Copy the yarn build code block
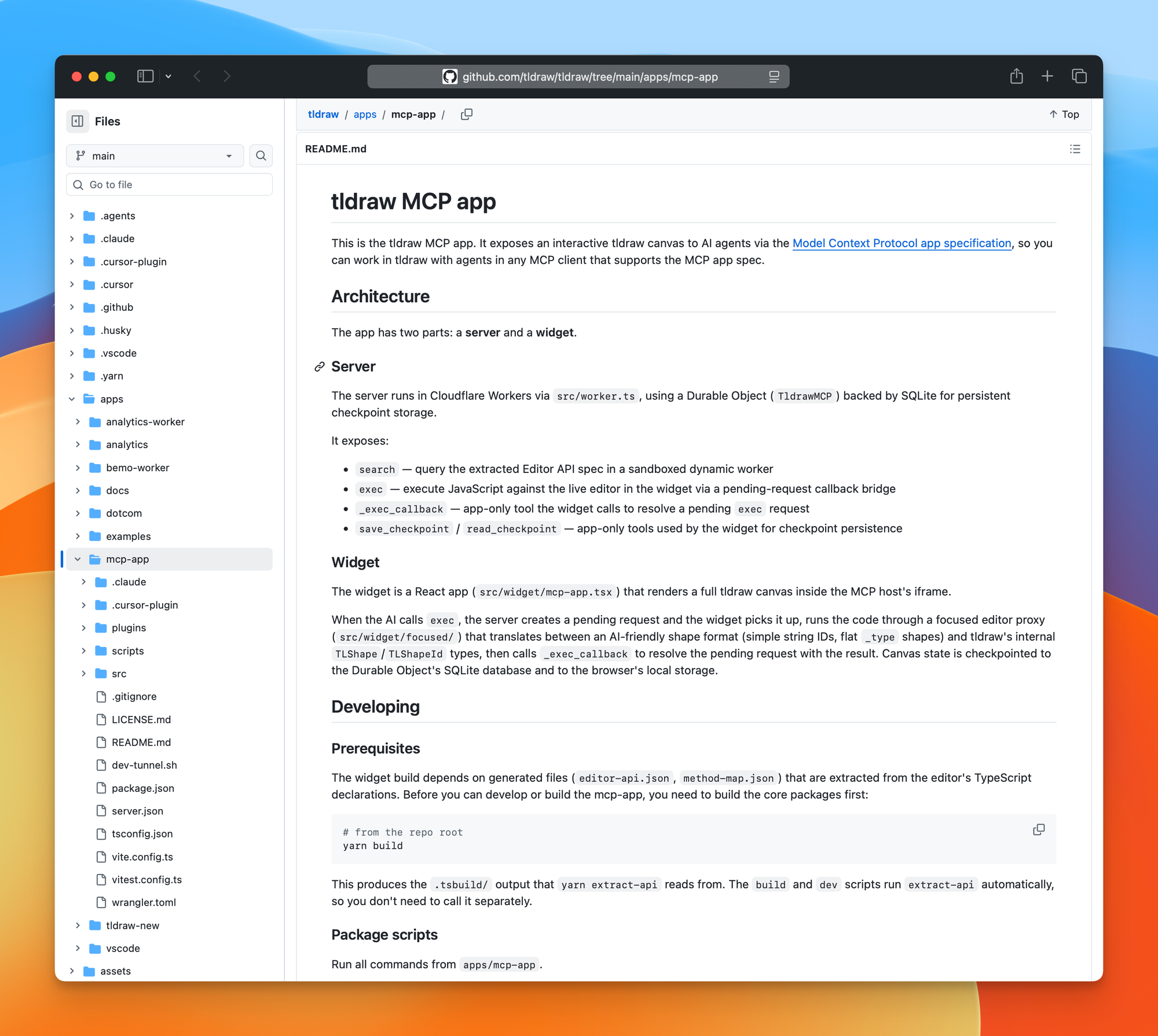The height and width of the screenshot is (1036, 1158). point(1039,830)
